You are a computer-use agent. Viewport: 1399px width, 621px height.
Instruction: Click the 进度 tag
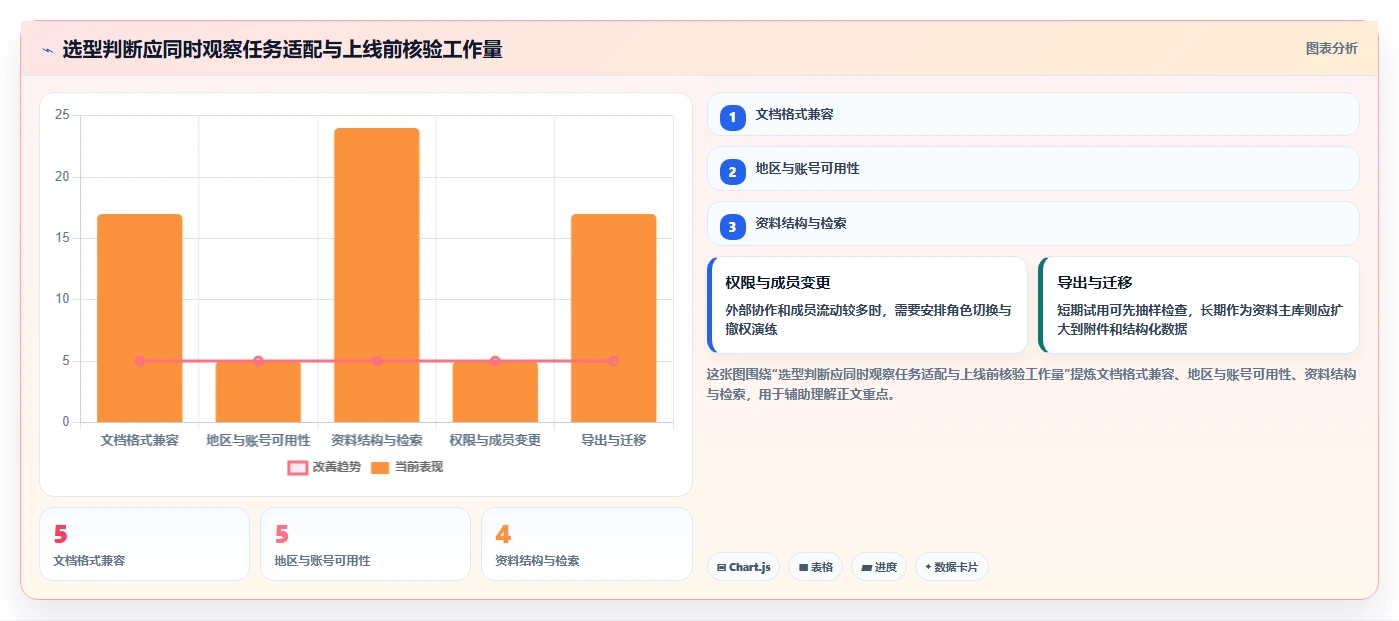879,567
